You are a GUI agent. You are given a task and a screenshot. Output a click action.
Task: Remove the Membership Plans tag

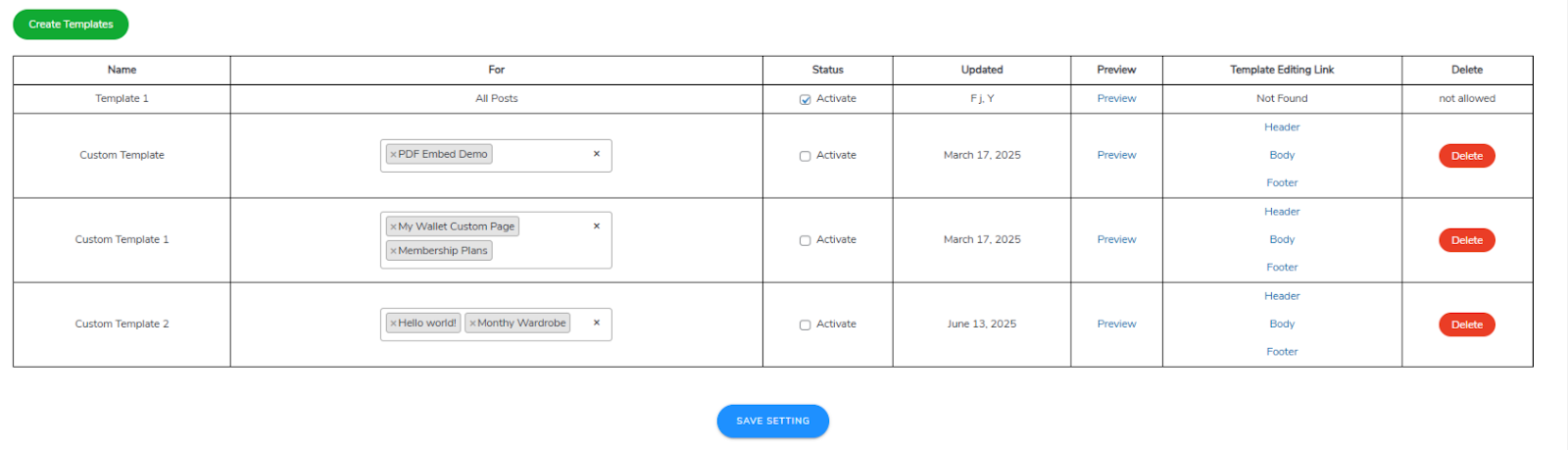tap(393, 251)
